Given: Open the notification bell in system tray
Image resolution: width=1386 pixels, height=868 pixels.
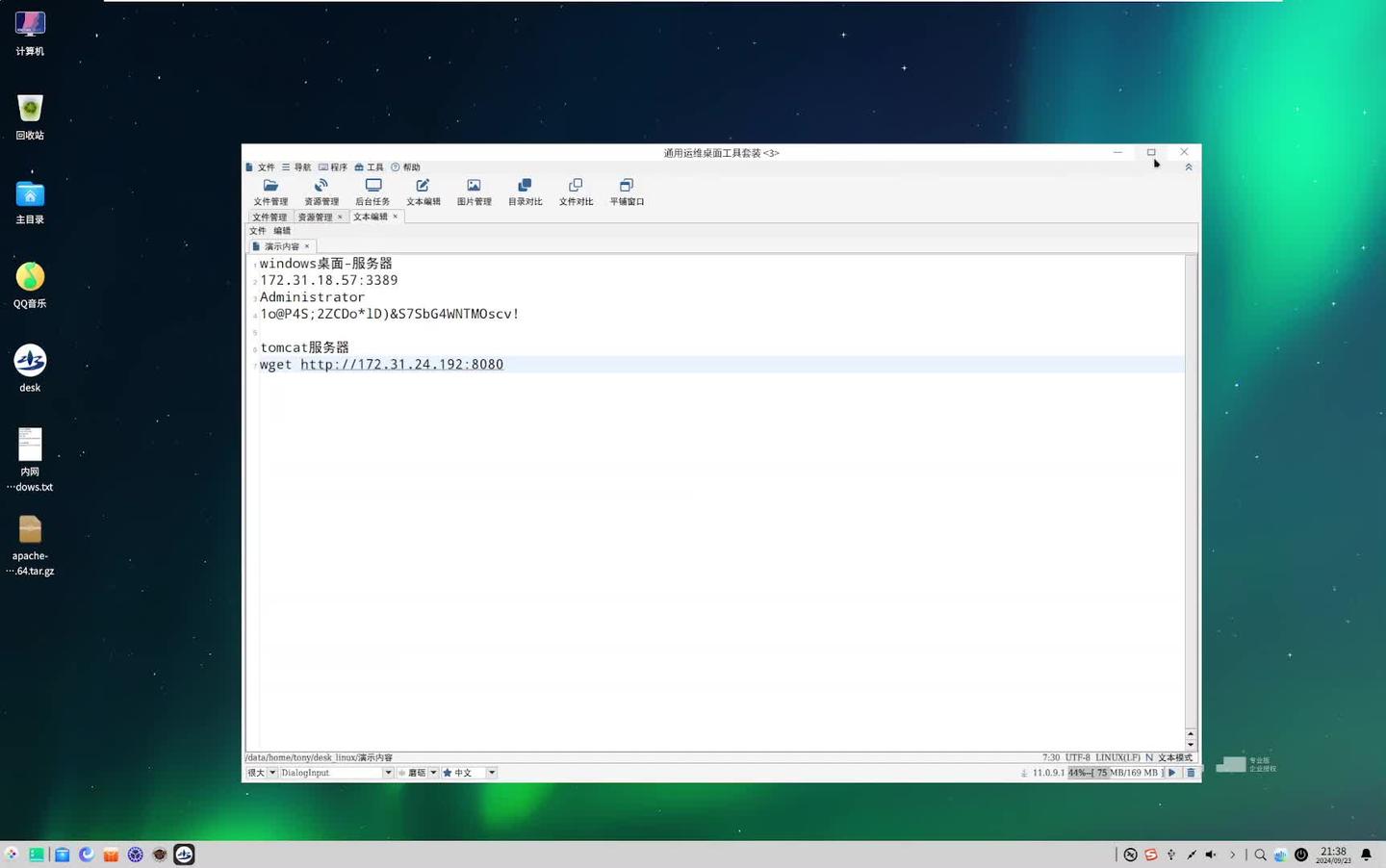Looking at the screenshot, I should click(1366, 855).
